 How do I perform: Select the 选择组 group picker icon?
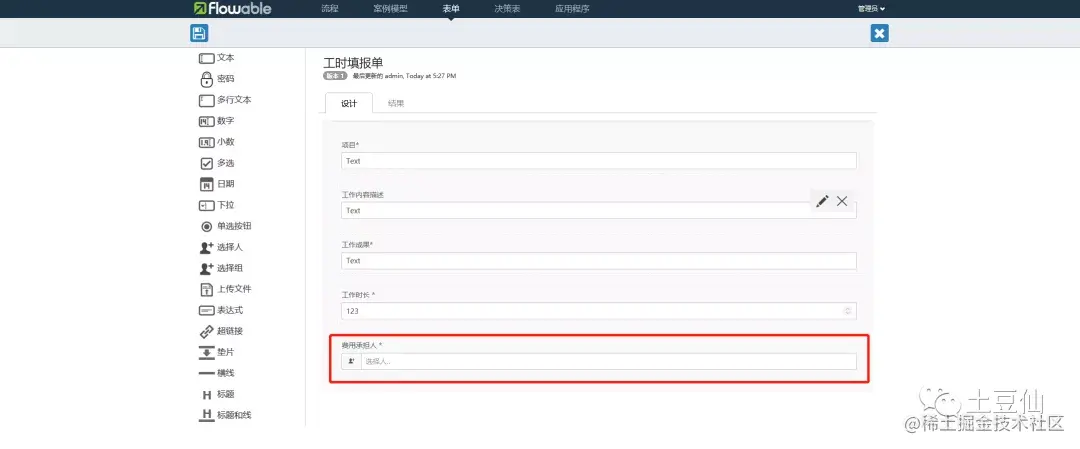(x=207, y=268)
